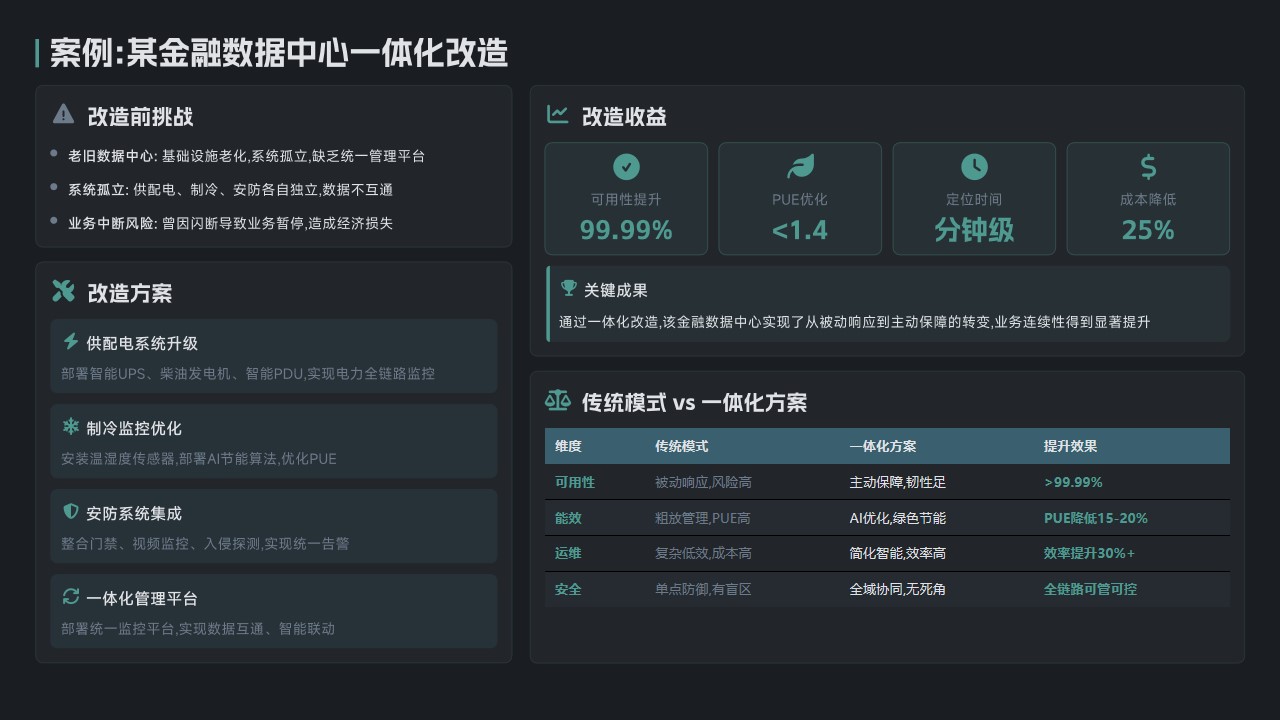Click the shield icon for 安防系统集成
1280x720 pixels.
[71, 512]
